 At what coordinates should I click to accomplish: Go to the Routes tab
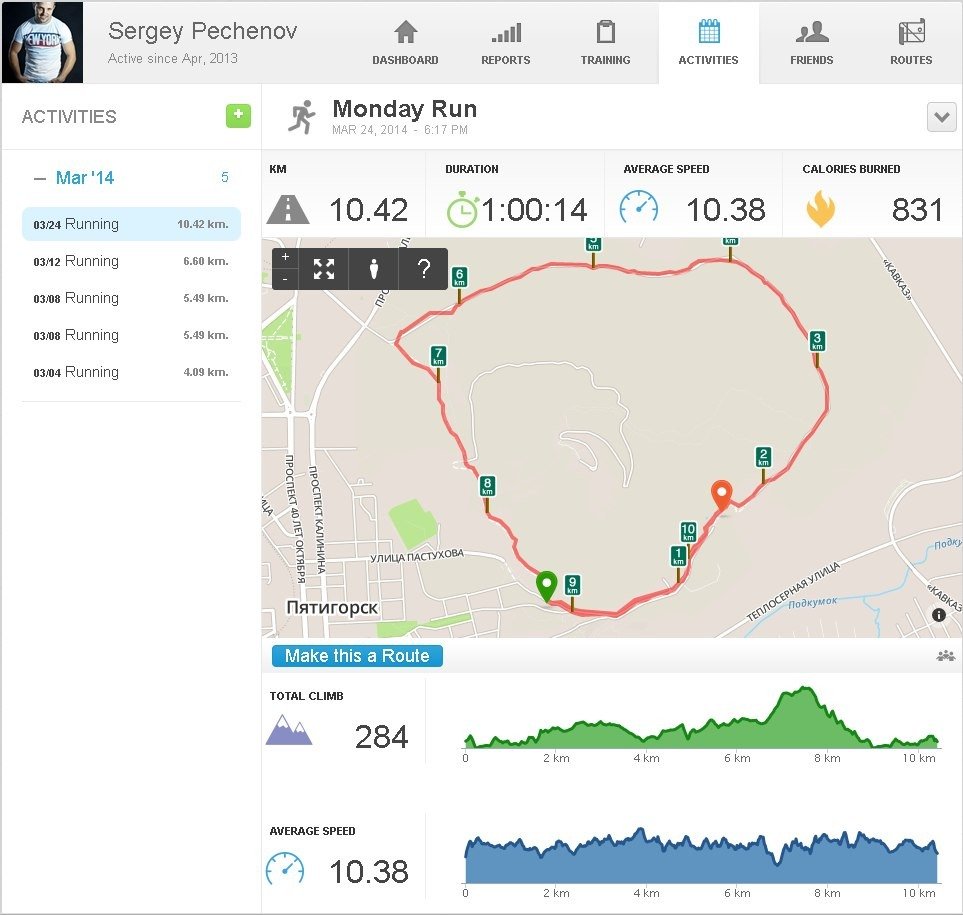[x=911, y=44]
